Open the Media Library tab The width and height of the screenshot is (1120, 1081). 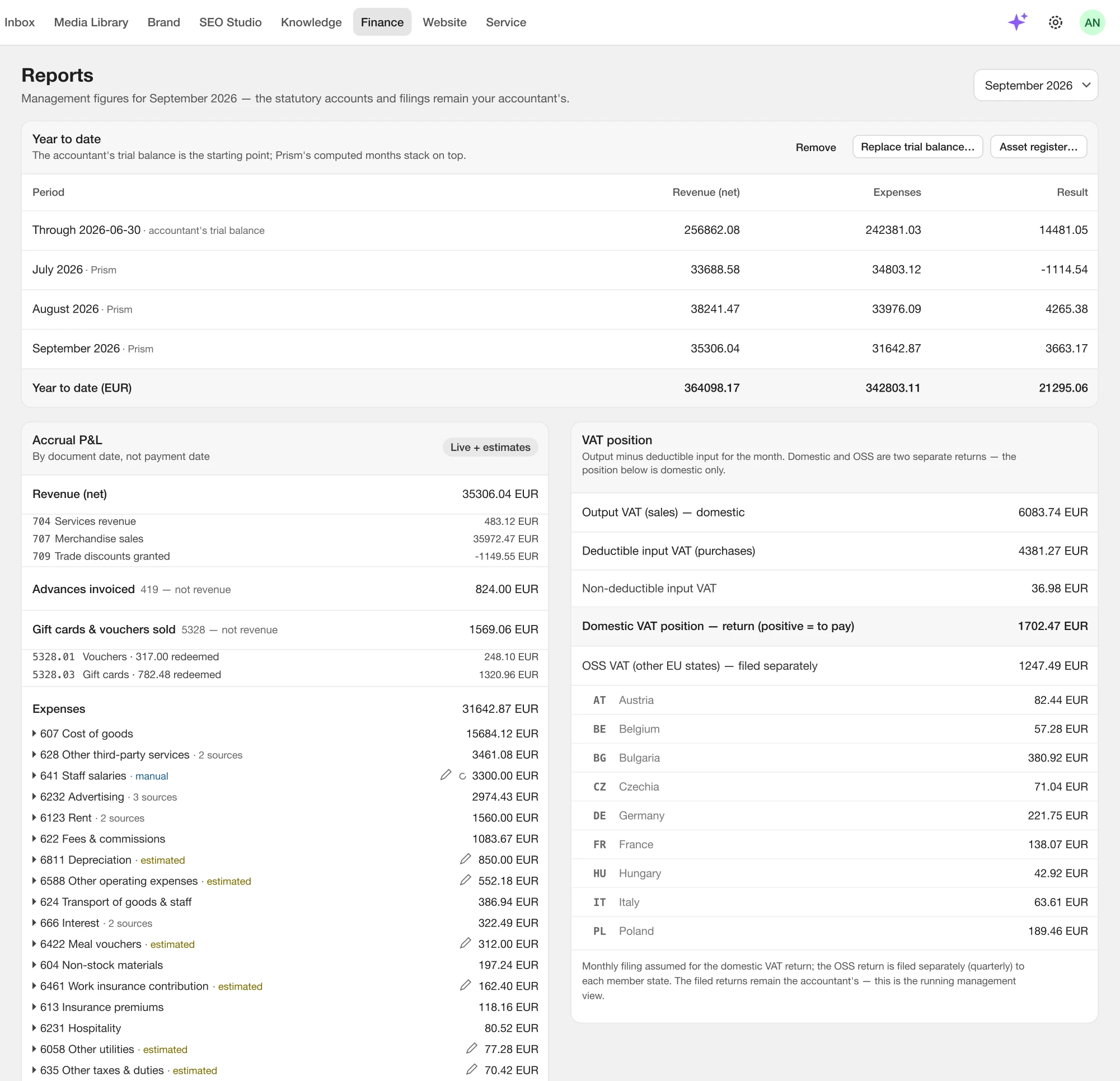pyautogui.click(x=91, y=22)
